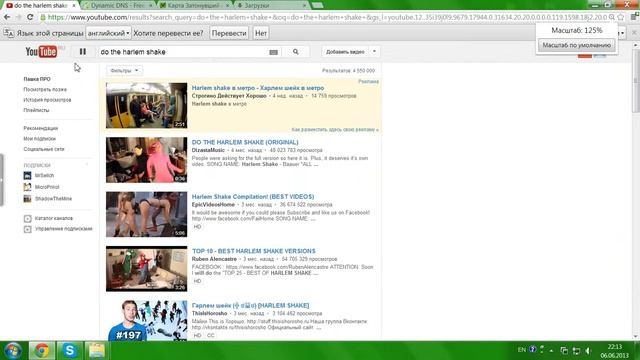Open a new tab button

(x=318, y=5)
